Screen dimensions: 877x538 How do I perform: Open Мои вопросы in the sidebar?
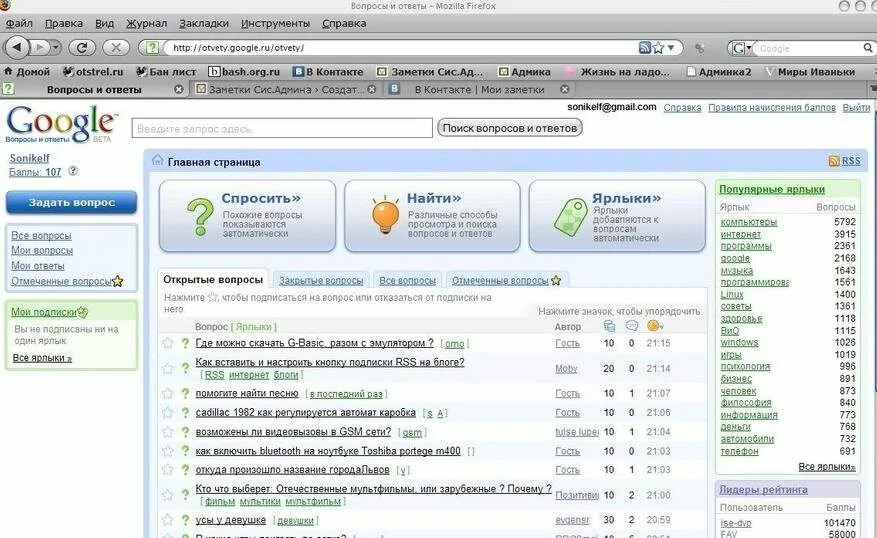(42, 251)
